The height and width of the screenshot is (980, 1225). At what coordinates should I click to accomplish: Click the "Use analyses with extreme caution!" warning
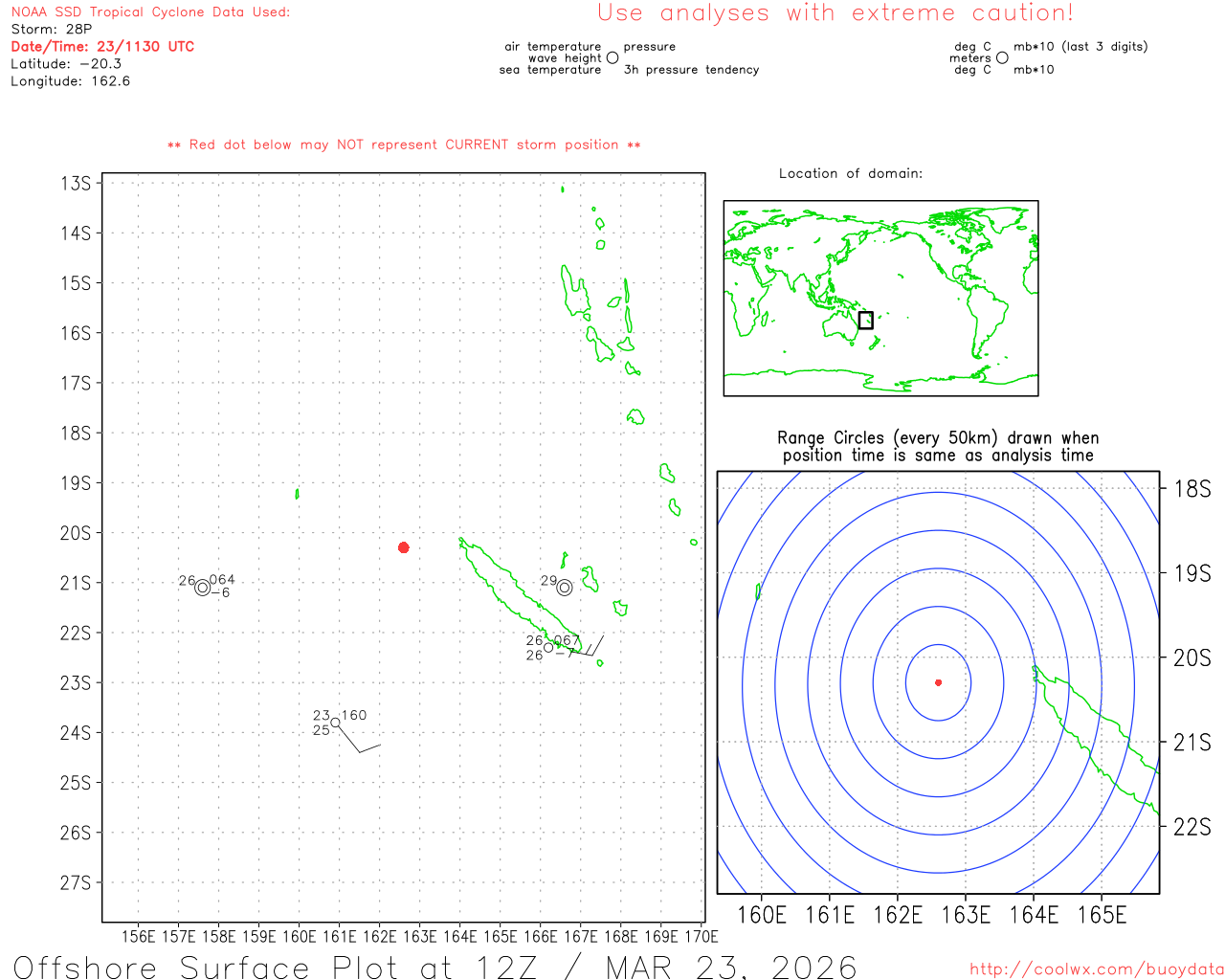coord(835,13)
